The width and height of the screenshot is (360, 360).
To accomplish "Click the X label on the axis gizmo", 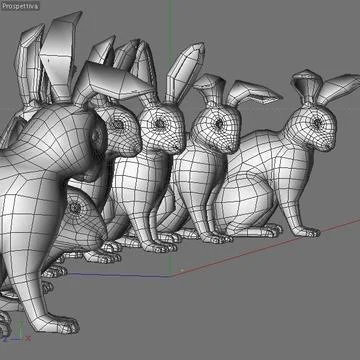I will (x=29, y=338).
